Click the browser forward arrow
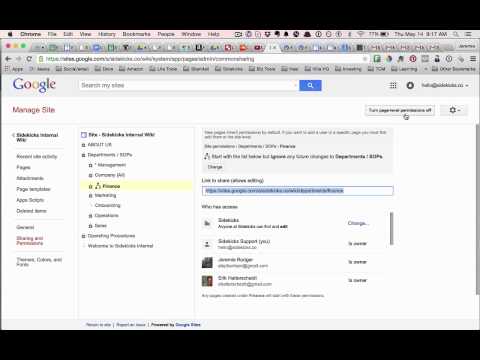Viewport: 480px width, 360px height. tap(19, 59)
